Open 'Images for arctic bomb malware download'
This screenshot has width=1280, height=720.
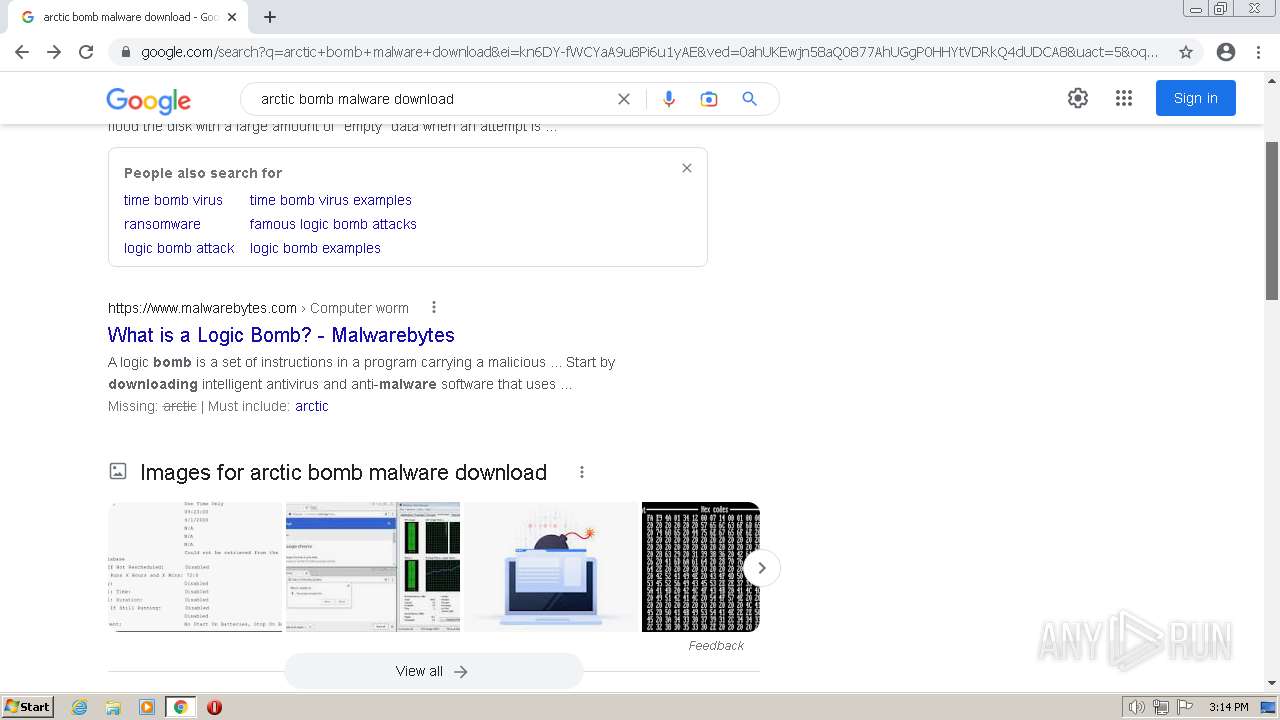coord(343,472)
